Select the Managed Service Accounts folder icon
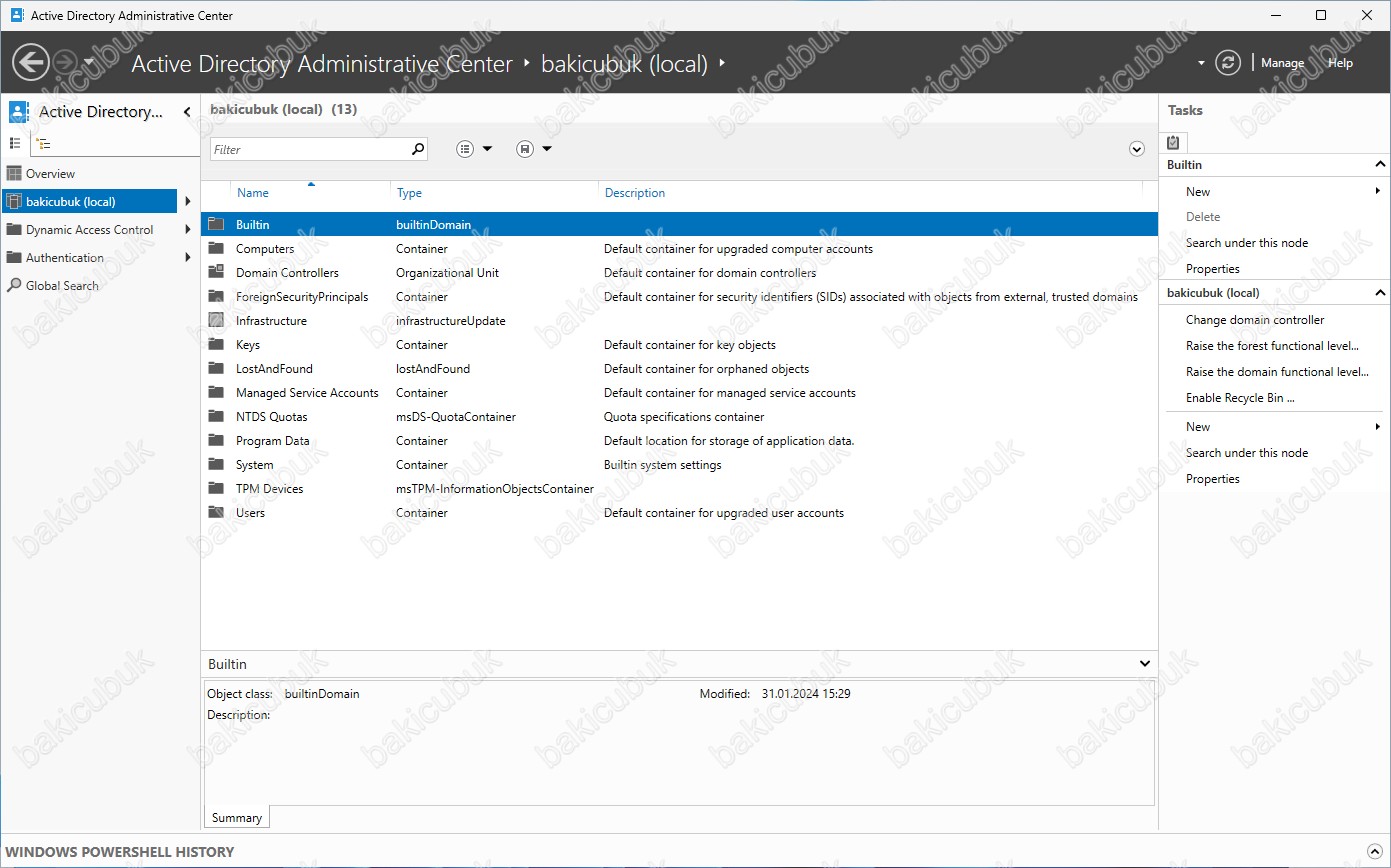The width and height of the screenshot is (1391, 868). (x=216, y=393)
